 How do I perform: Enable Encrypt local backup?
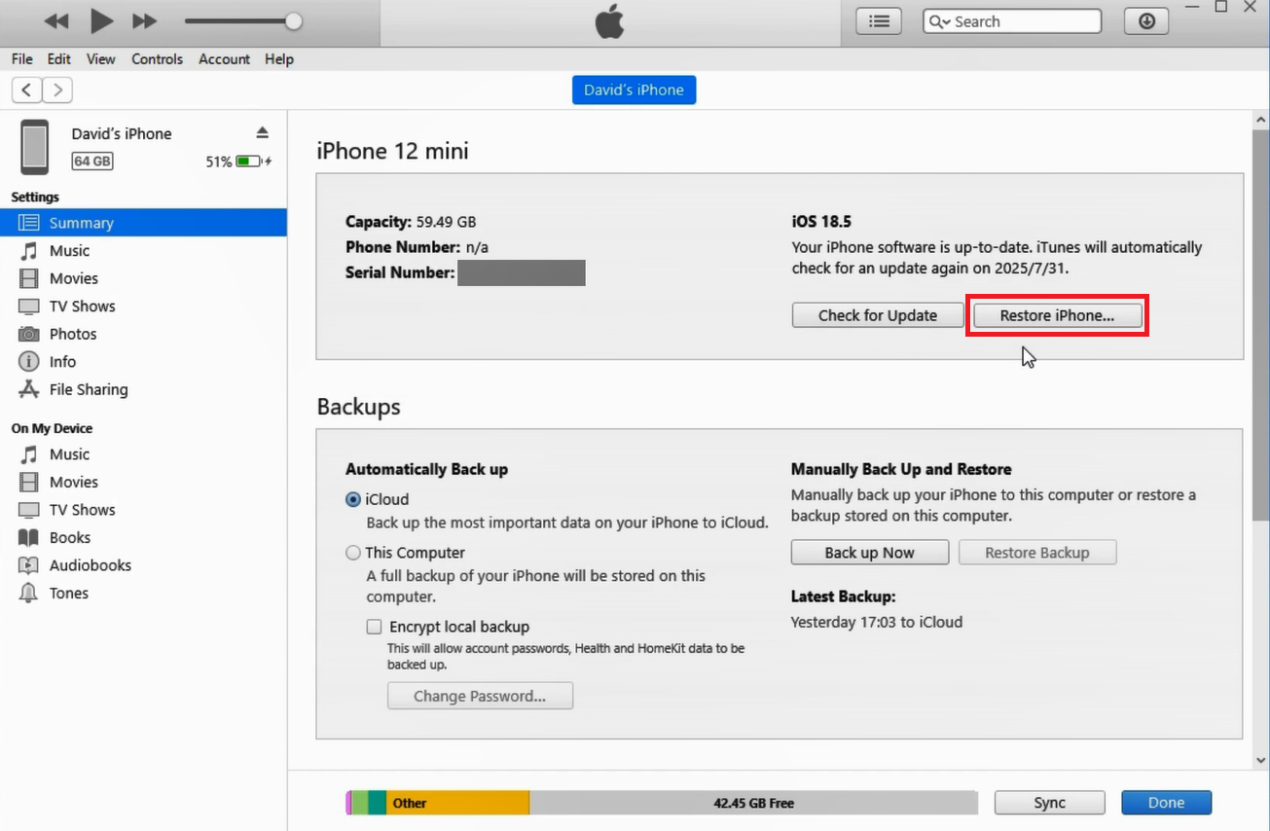click(374, 626)
